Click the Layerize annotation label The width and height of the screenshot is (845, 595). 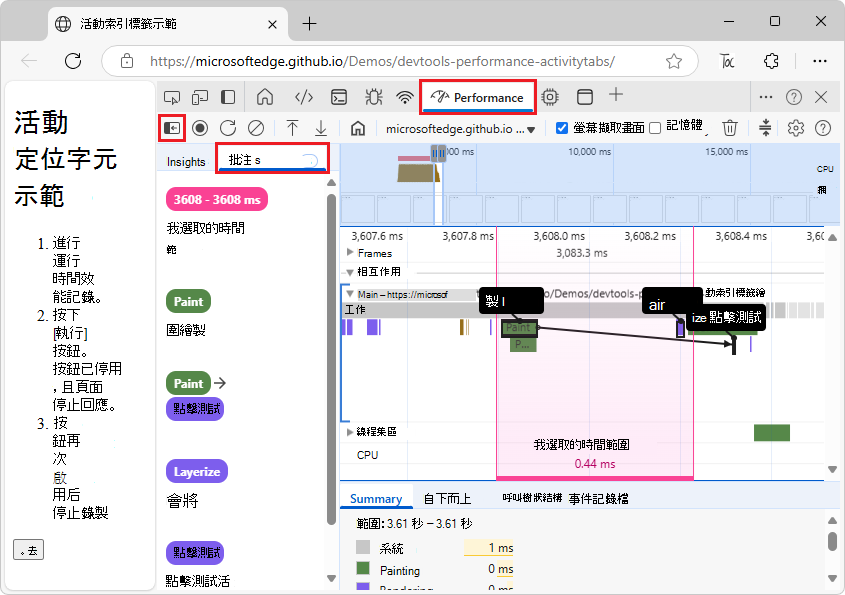click(197, 472)
